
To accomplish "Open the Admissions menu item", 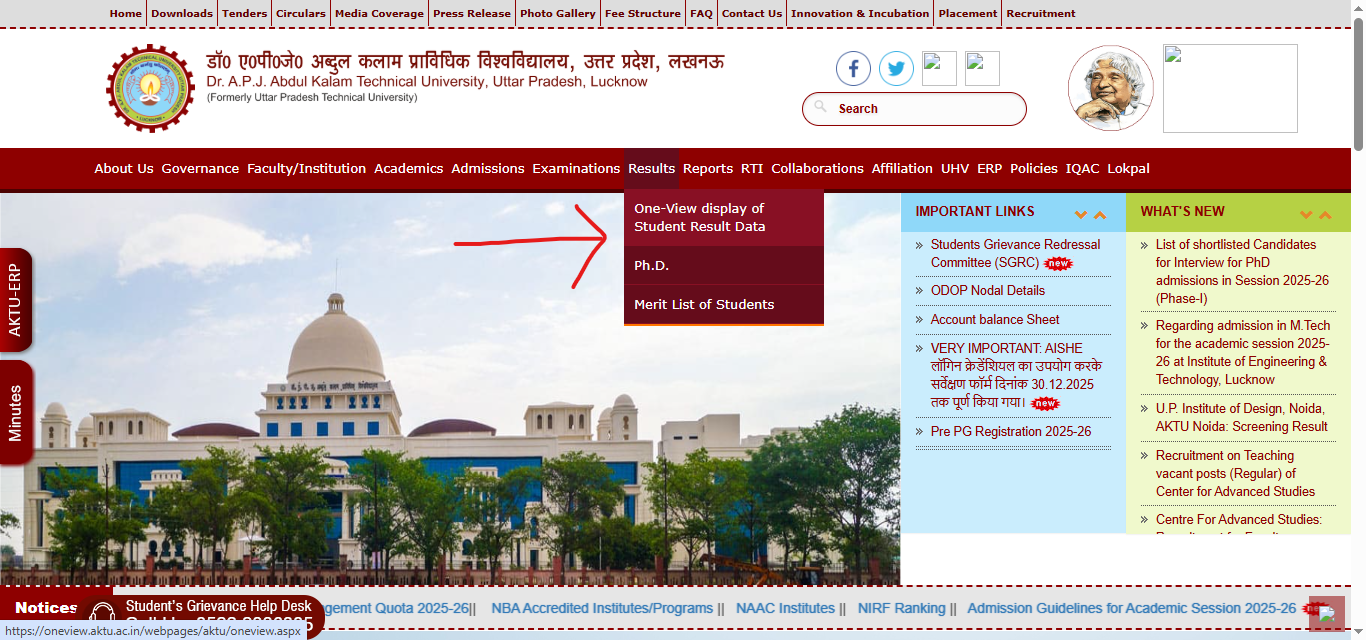I will pos(488,168).
